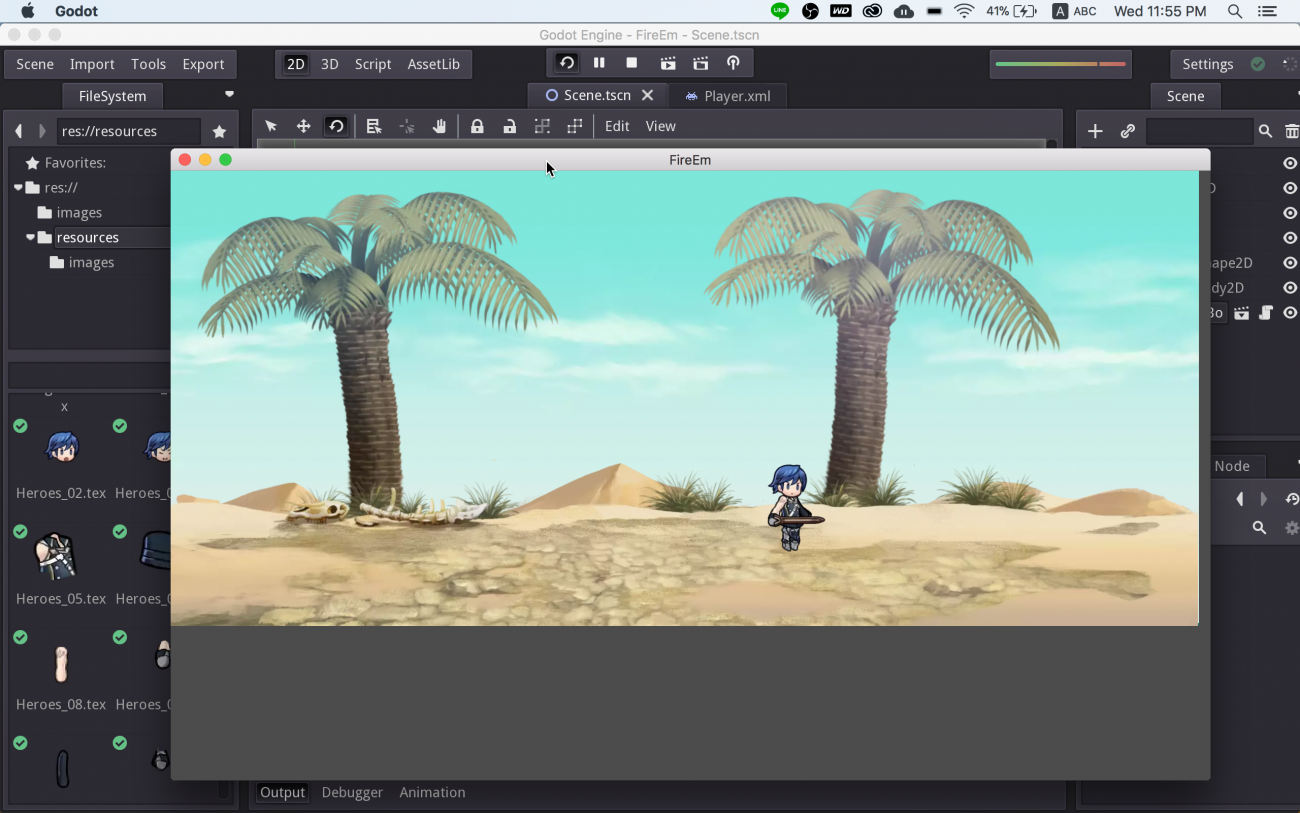Open Spotlight search in macOS menu bar

coord(1235,11)
